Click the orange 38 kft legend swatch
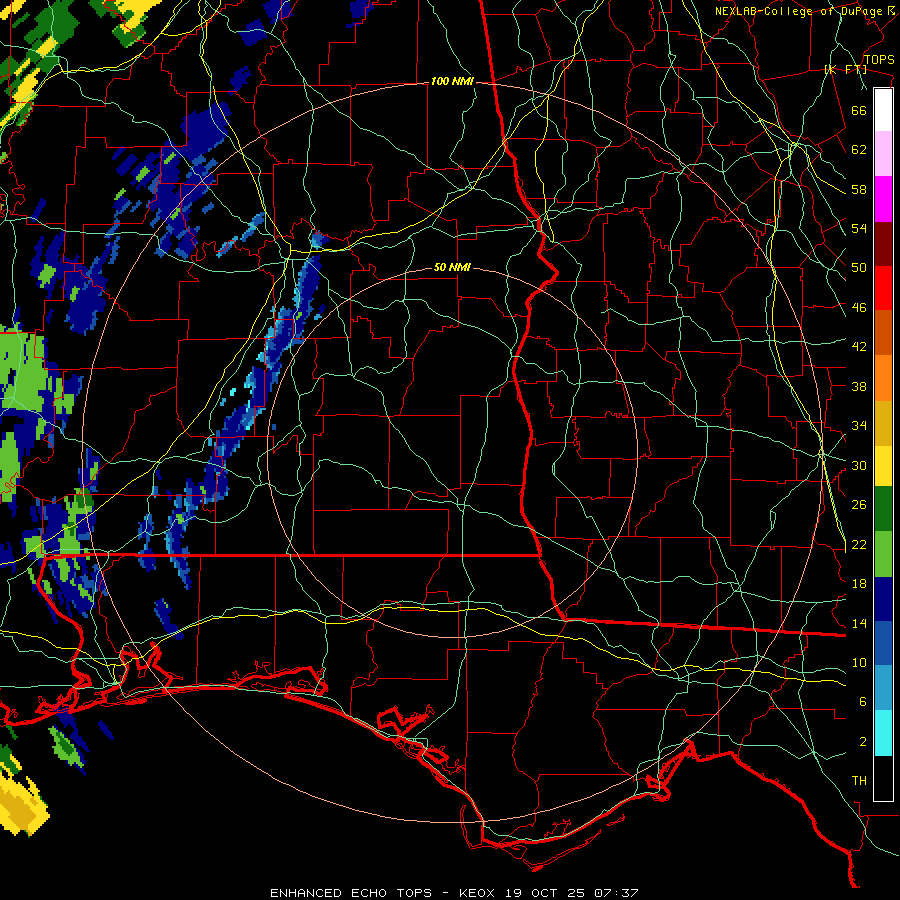Image resolution: width=900 pixels, height=900 pixels. (883, 378)
